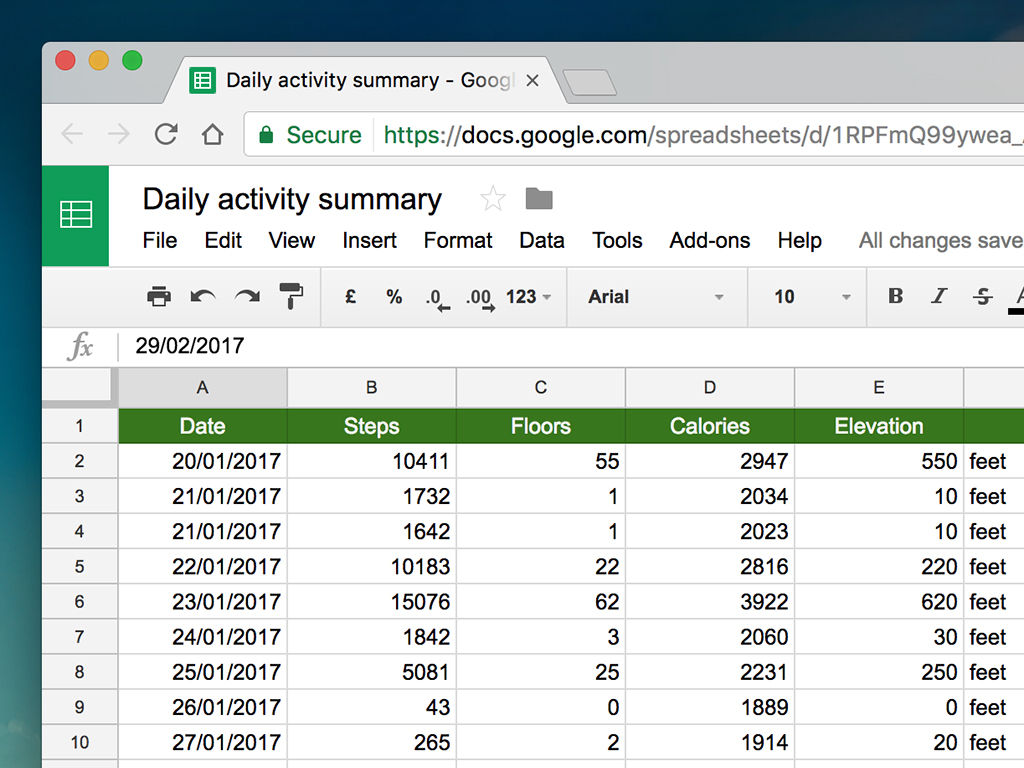The image size is (1024, 768).
Task: Open the 123 more formats dropdown
Action: [x=529, y=297]
